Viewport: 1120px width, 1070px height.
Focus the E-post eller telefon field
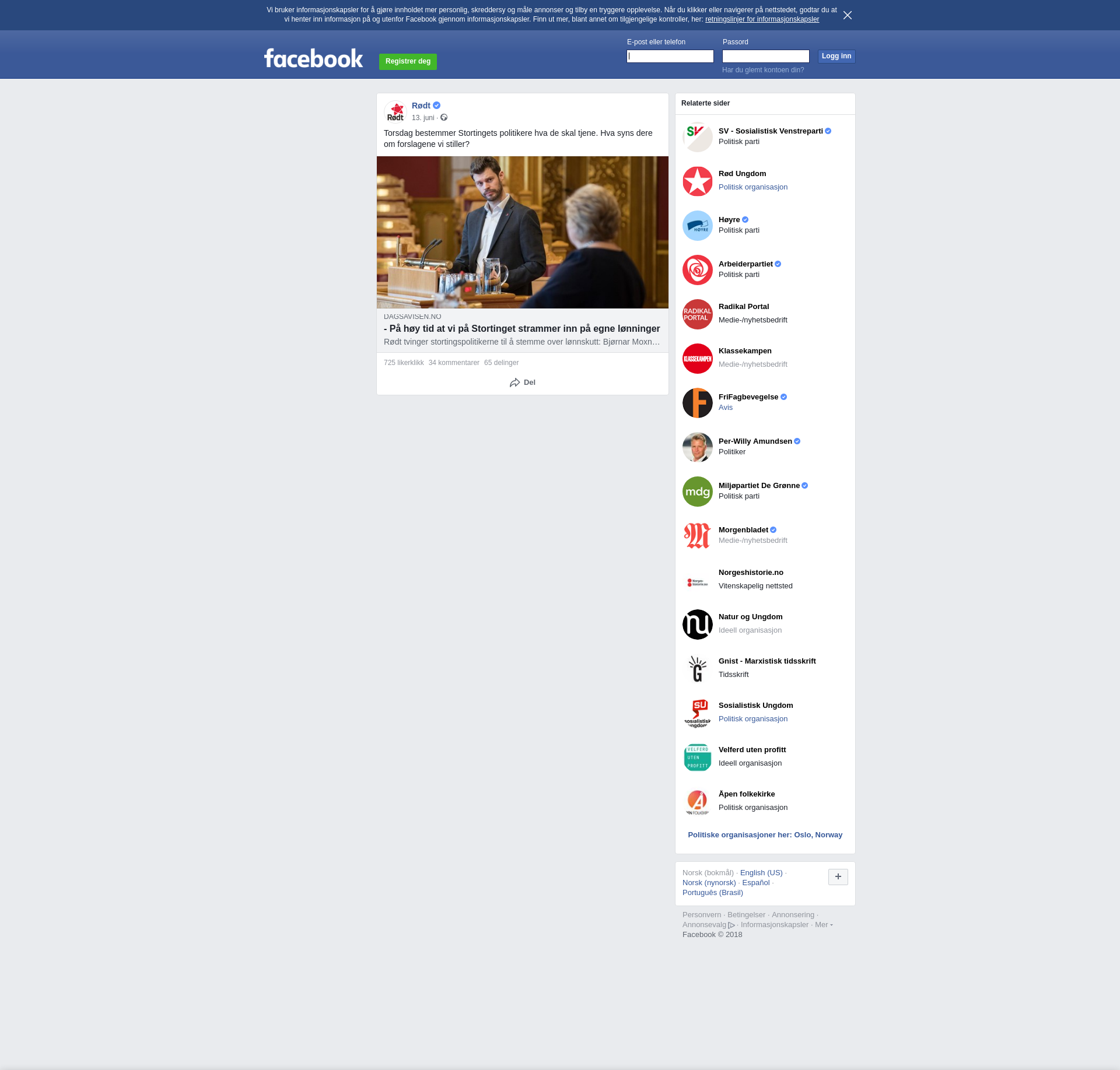(670, 57)
